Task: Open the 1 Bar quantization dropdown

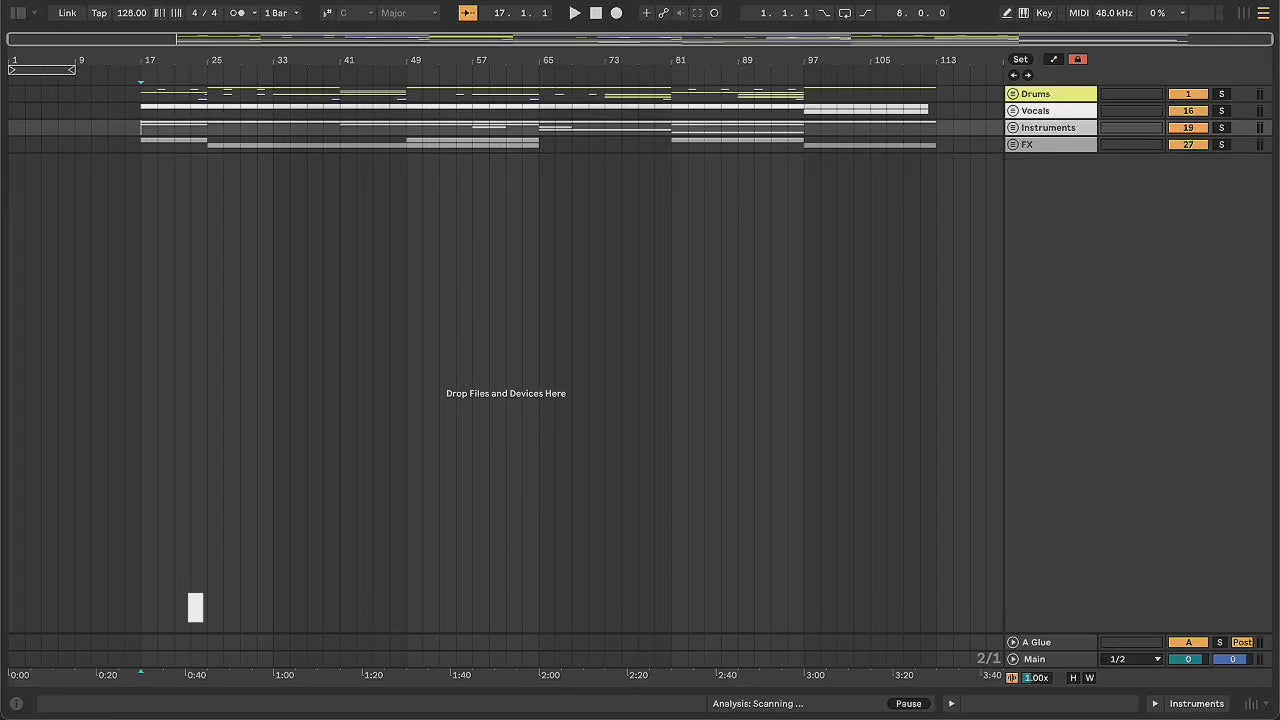Action: [281, 13]
